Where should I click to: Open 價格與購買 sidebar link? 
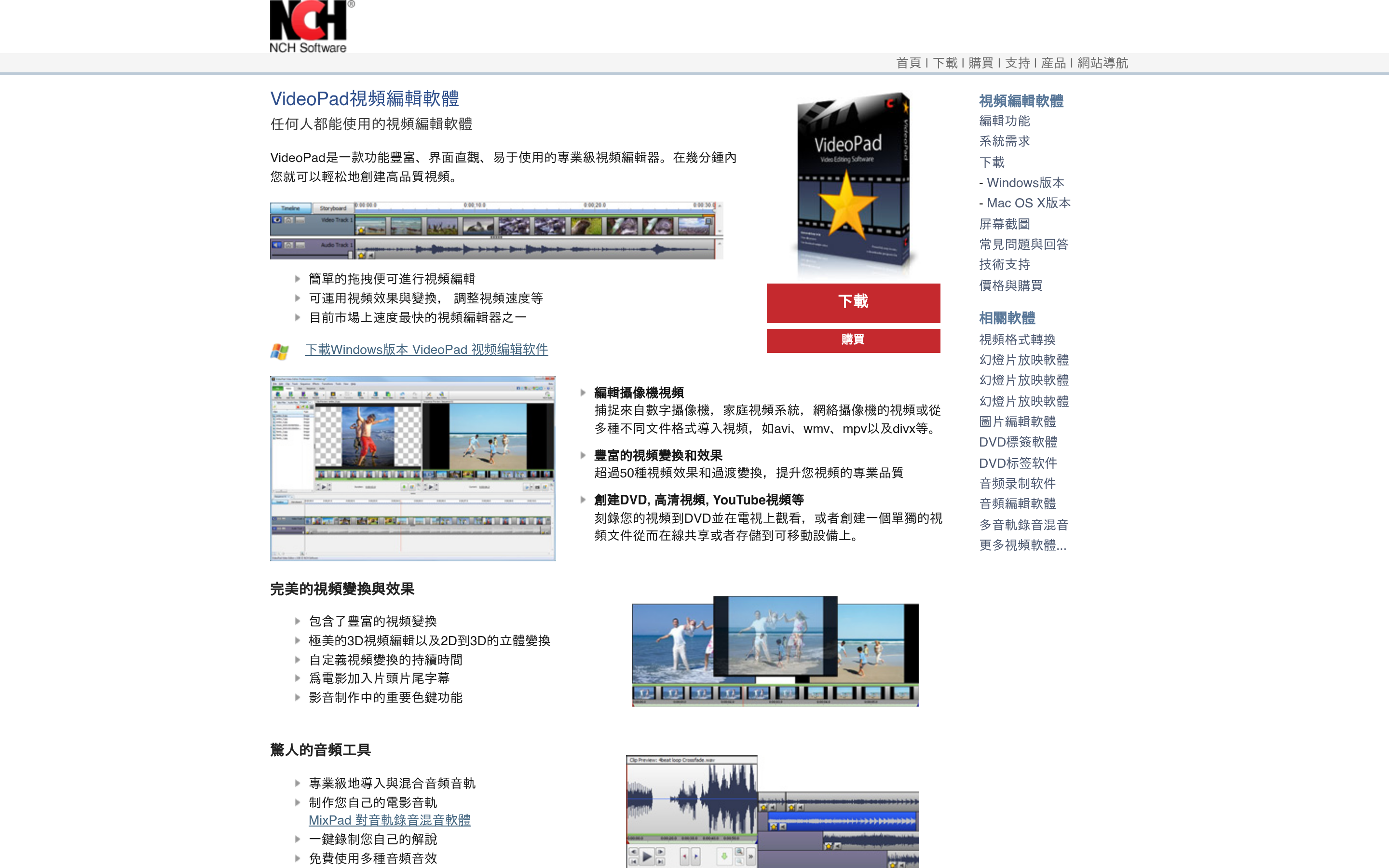1011,285
